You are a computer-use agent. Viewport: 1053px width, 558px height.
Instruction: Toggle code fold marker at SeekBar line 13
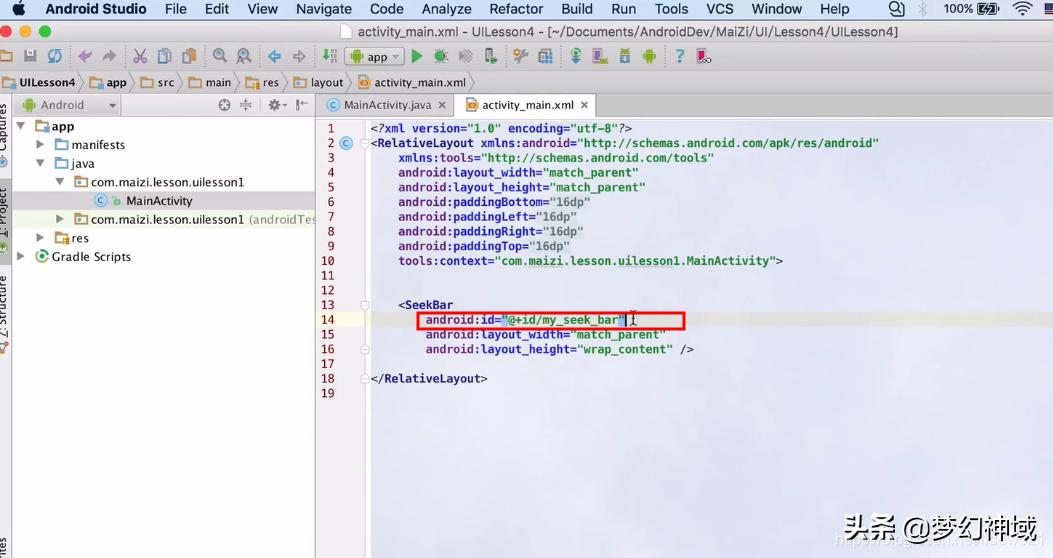pyautogui.click(x=365, y=305)
